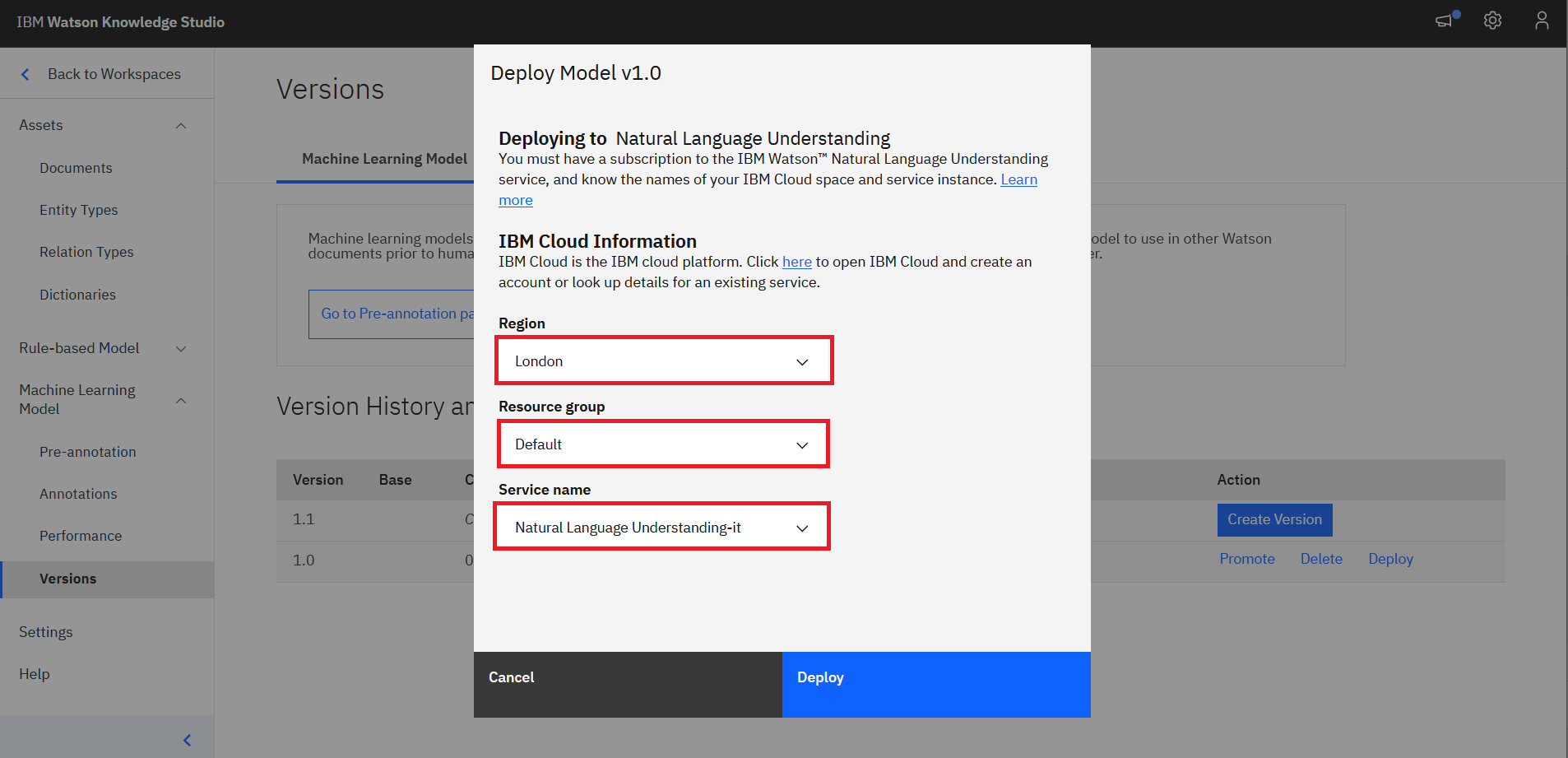This screenshot has height=758, width=1568.
Task: Collapse the Machine Learning Model section
Action: [x=181, y=400]
